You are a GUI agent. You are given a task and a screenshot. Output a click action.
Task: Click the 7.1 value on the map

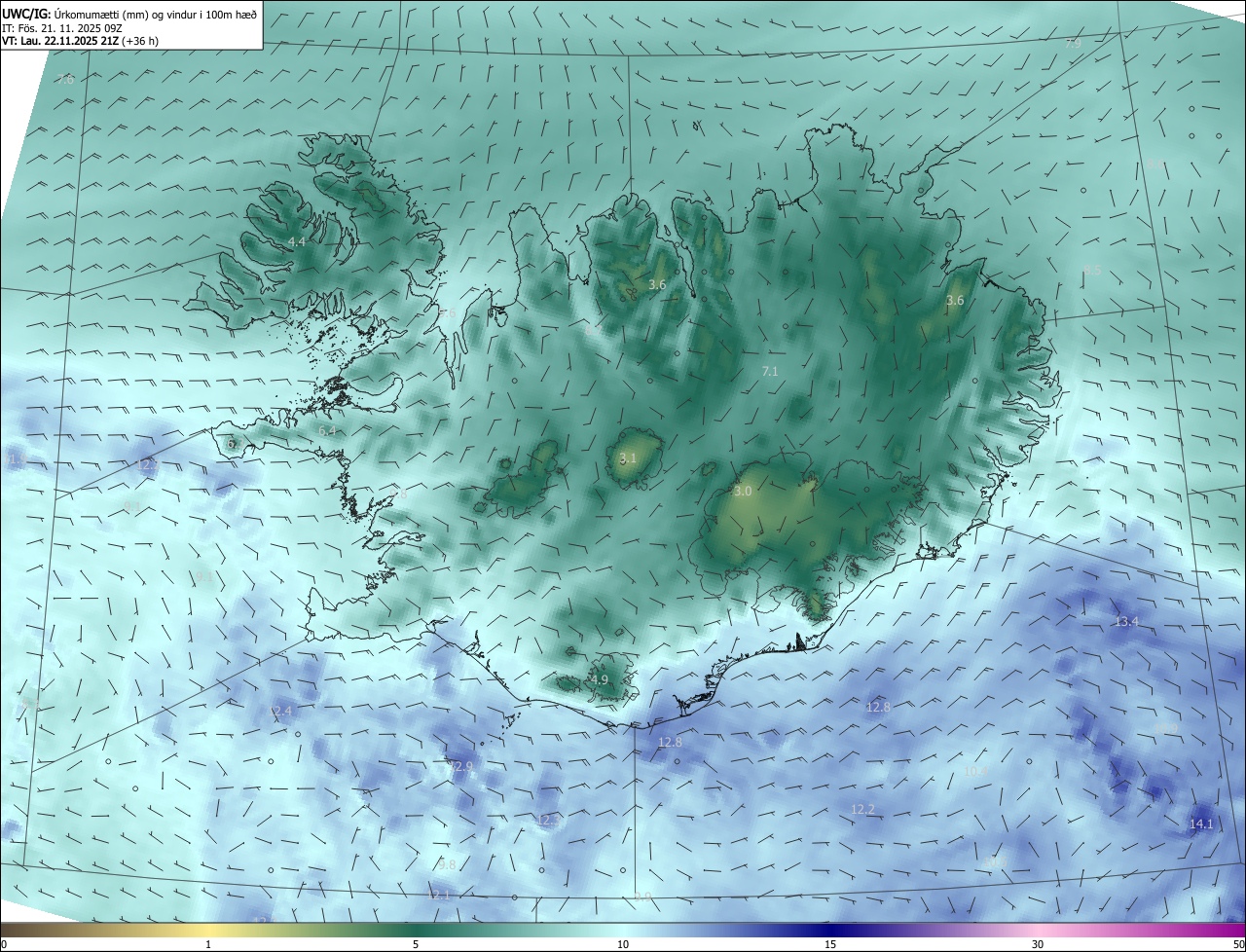pos(770,372)
